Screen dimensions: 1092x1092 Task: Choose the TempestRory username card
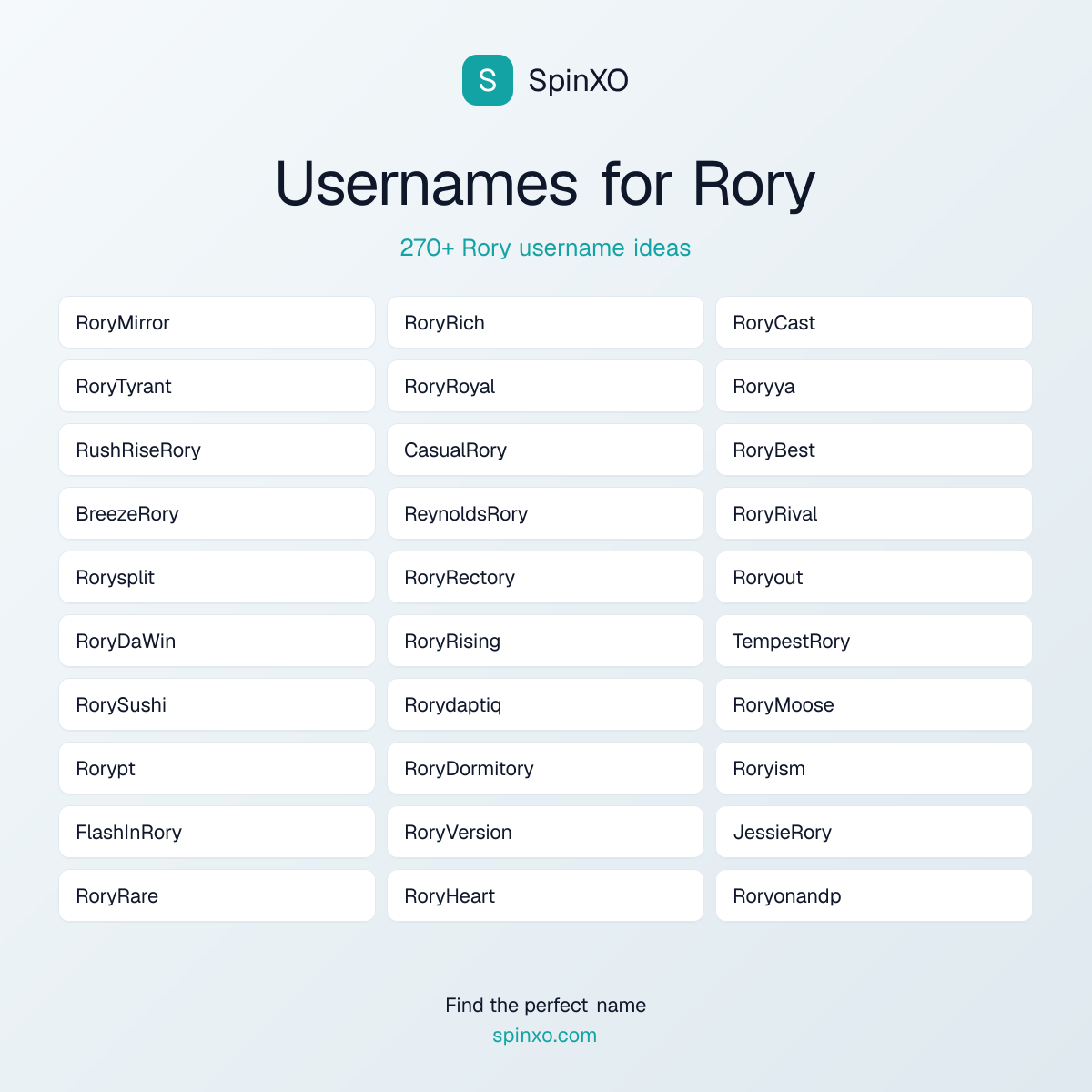874,641
